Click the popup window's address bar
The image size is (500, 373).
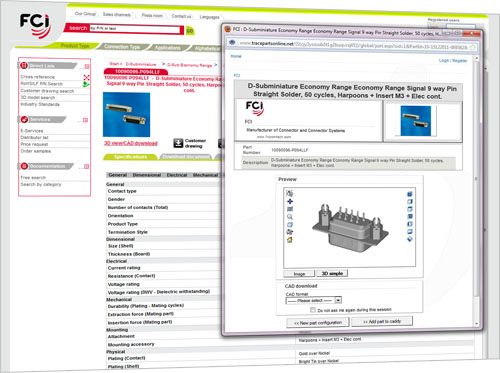click(x=353, y=45)
